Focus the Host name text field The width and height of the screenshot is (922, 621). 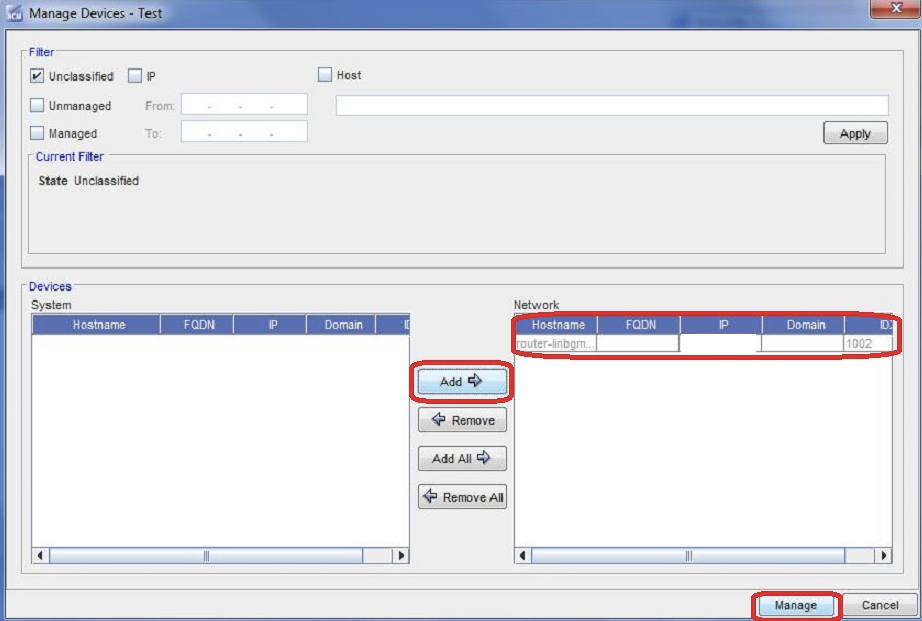[612, 105]
